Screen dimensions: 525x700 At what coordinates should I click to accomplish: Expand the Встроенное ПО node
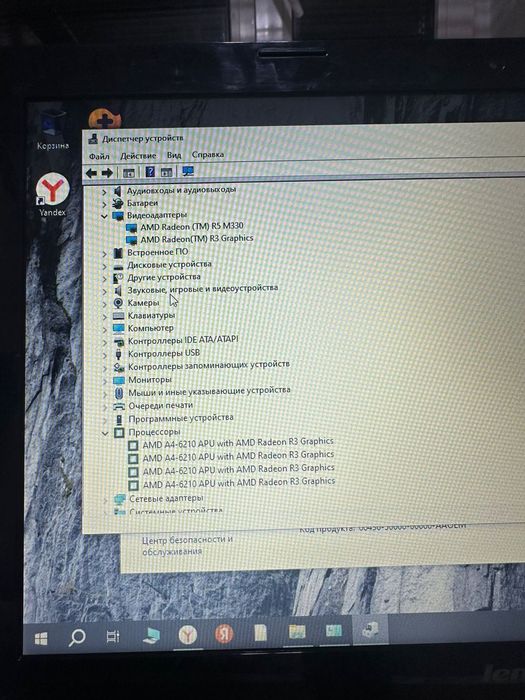point(104,254)
